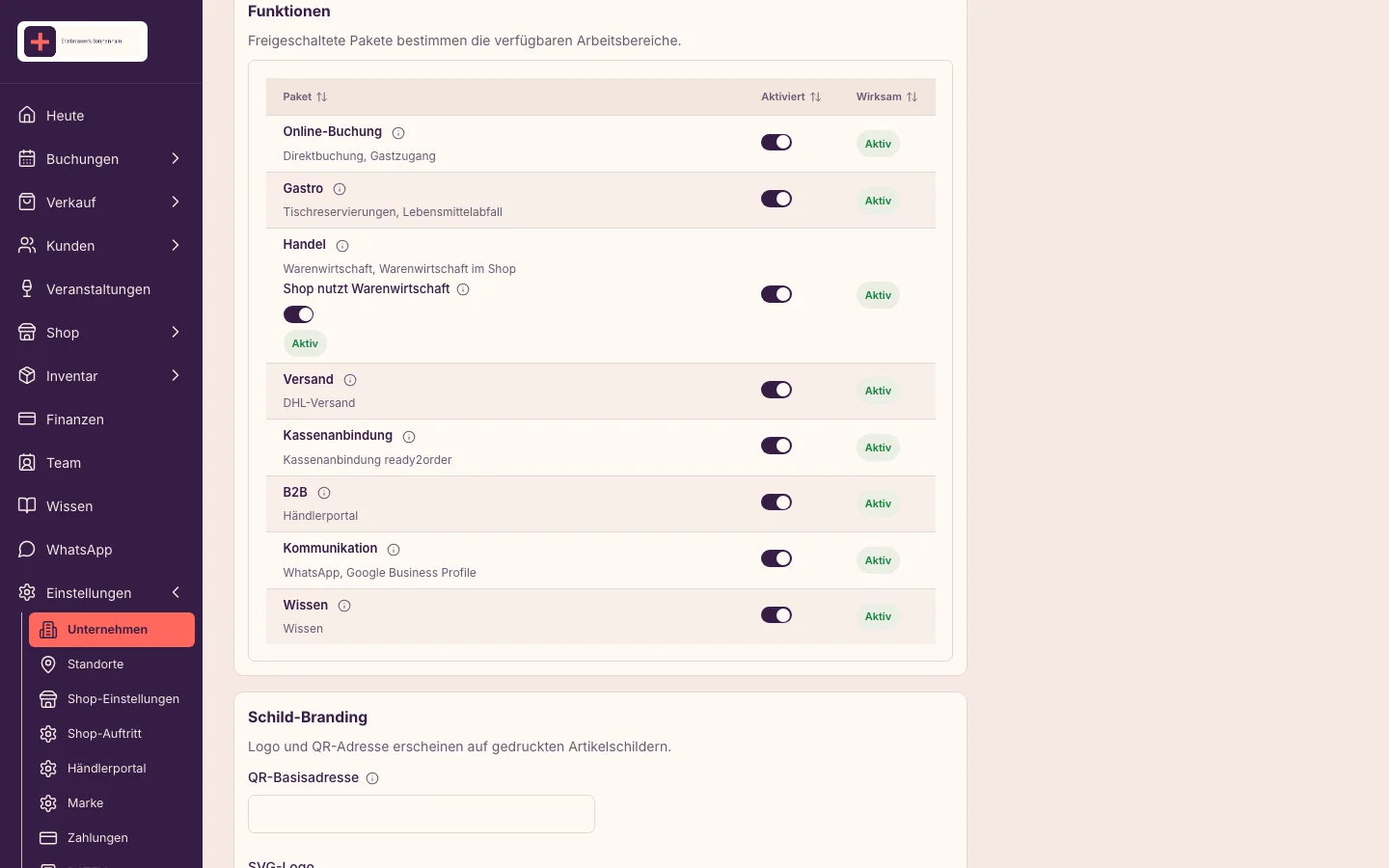Expand the Buchungen sidebar submenu
The height and width of the screenshot is (868, 1389).
[x=176, y=158]
